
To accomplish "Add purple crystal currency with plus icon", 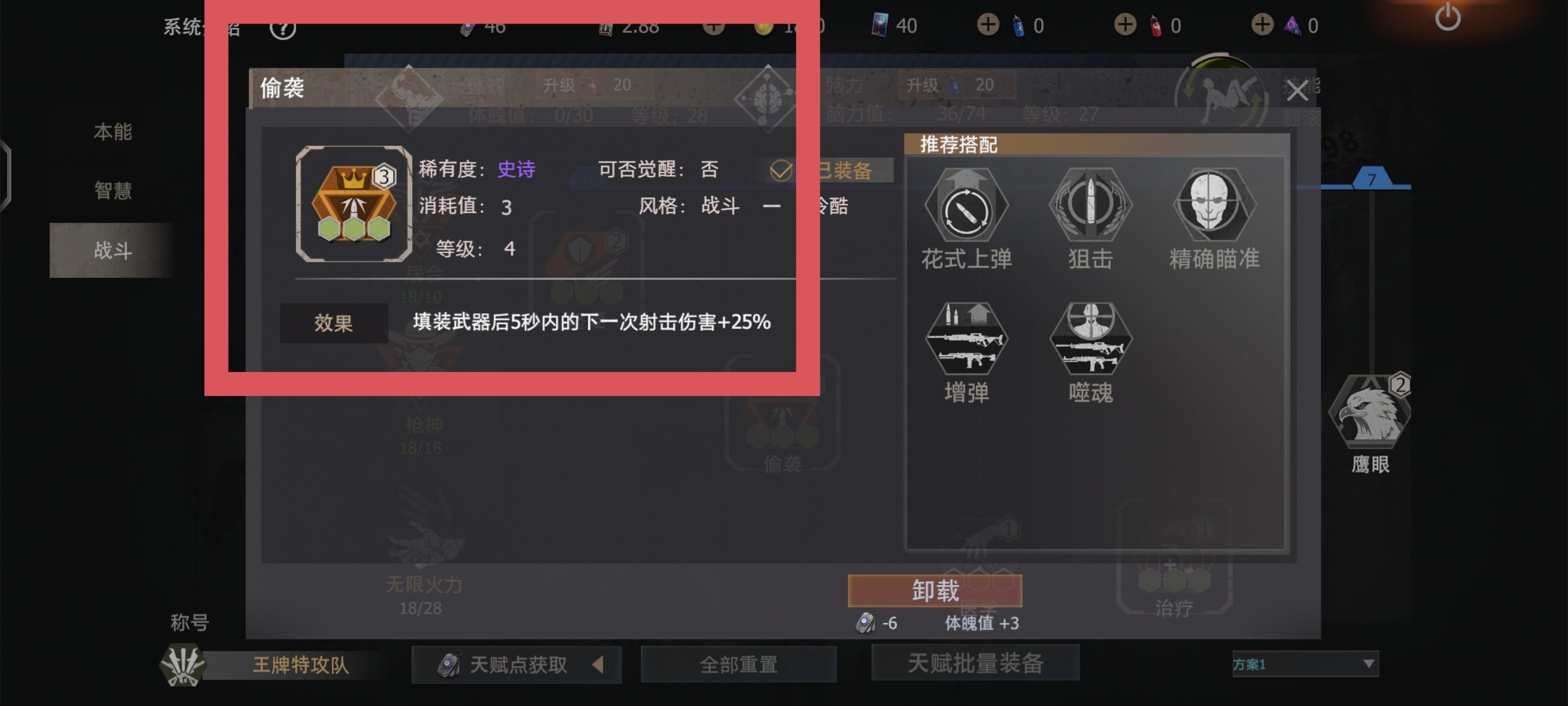I will [1262, 25].
